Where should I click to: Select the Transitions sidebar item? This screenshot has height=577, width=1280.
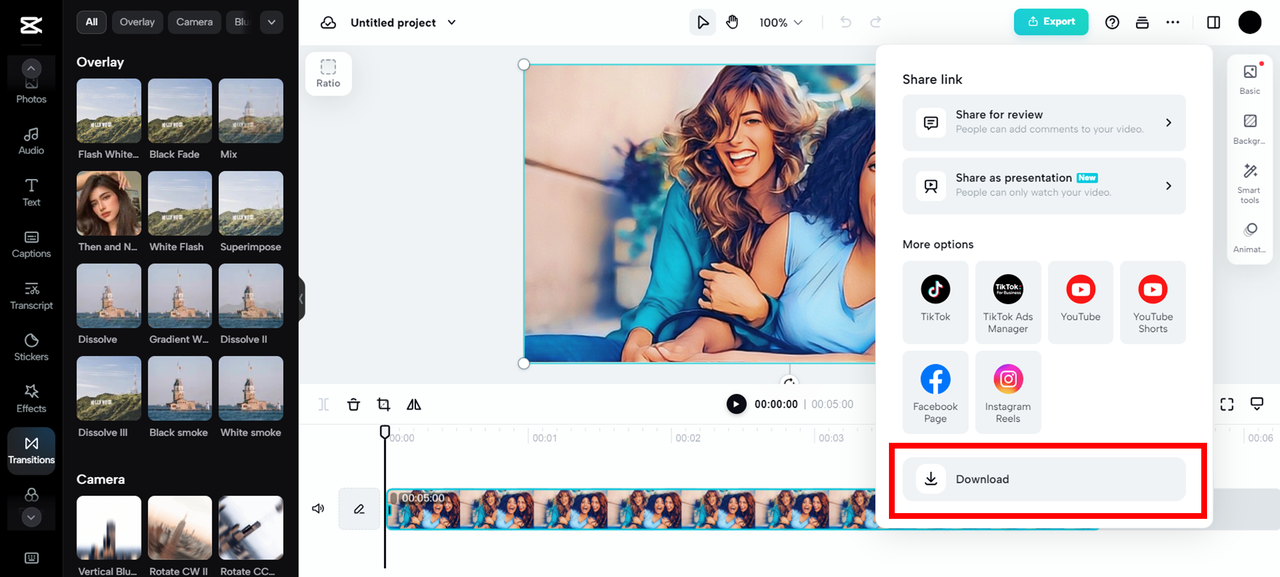coord(31,451)
